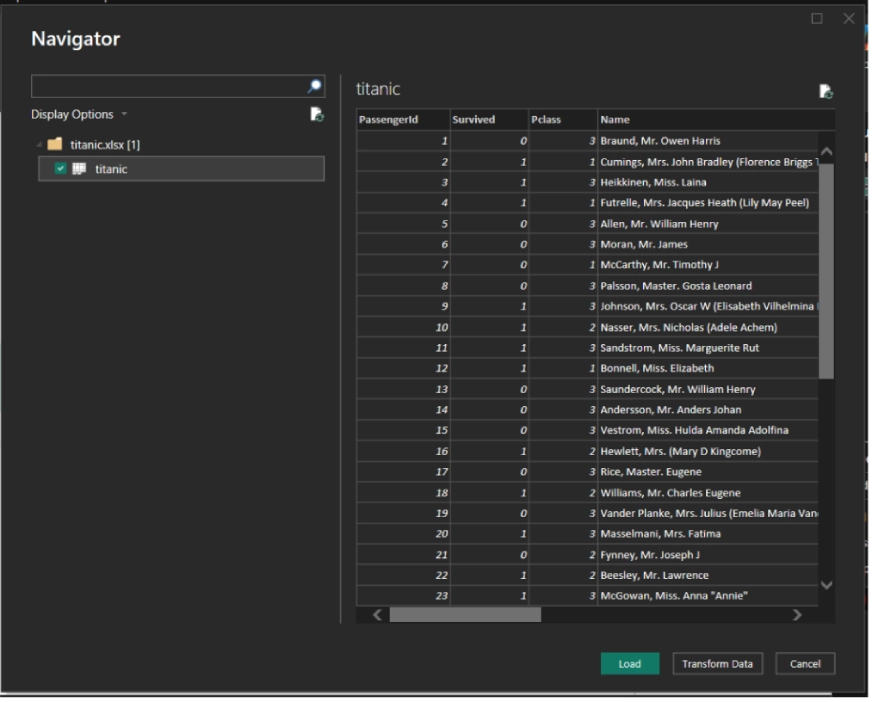Click Transform Data to open Power Query
Image resolution: width=872 pixels, height=702 pixels.
click(x=716, y=663)
